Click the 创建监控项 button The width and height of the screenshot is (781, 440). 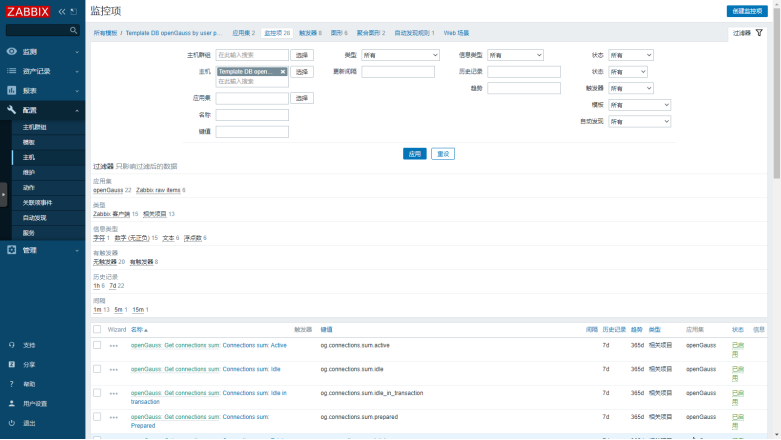[747, 11]
